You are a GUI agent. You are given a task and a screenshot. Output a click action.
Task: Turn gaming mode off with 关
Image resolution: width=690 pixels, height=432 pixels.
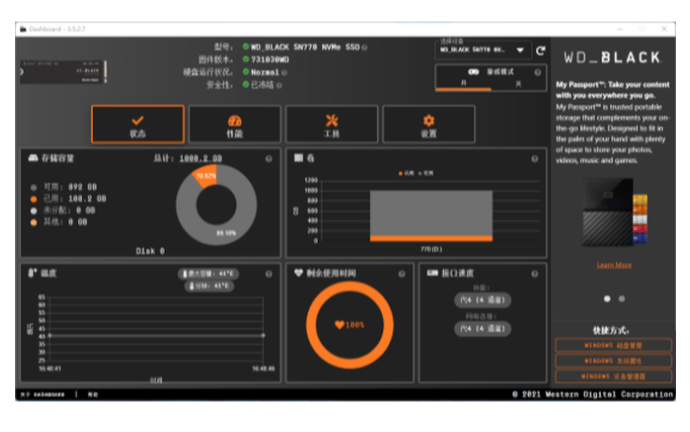[518, 83]
